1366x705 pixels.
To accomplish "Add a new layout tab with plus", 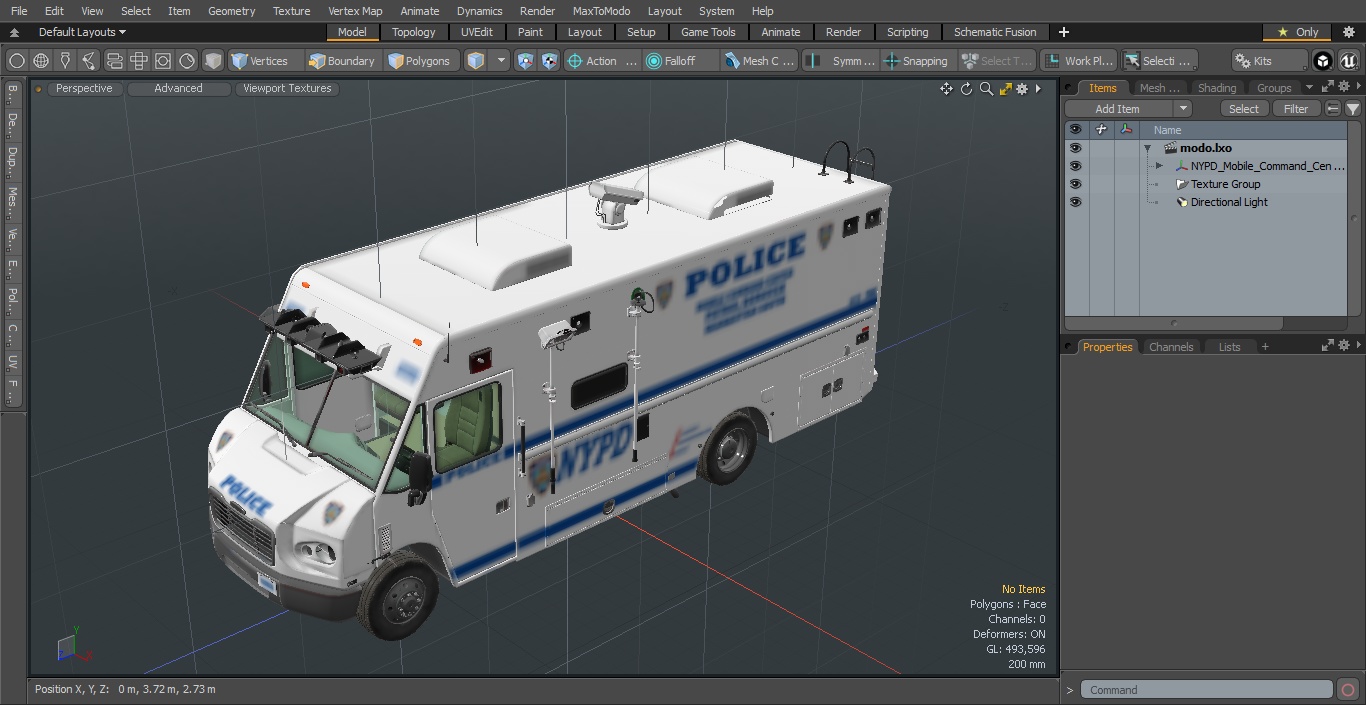I will coord(1063,32).
